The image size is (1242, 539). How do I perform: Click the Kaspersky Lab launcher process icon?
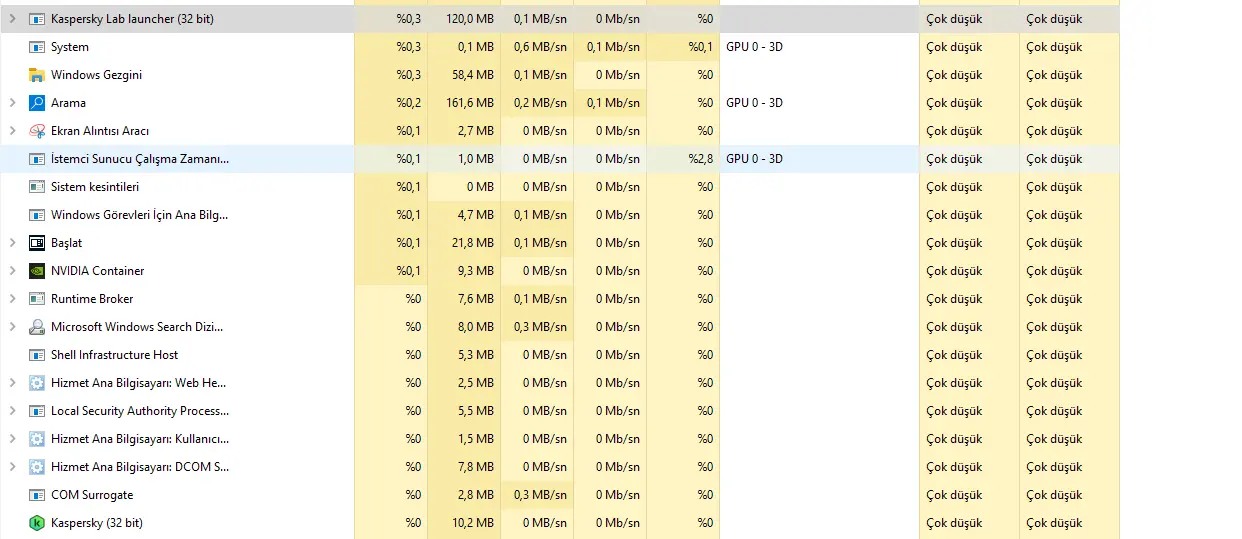tap(37, 19)
